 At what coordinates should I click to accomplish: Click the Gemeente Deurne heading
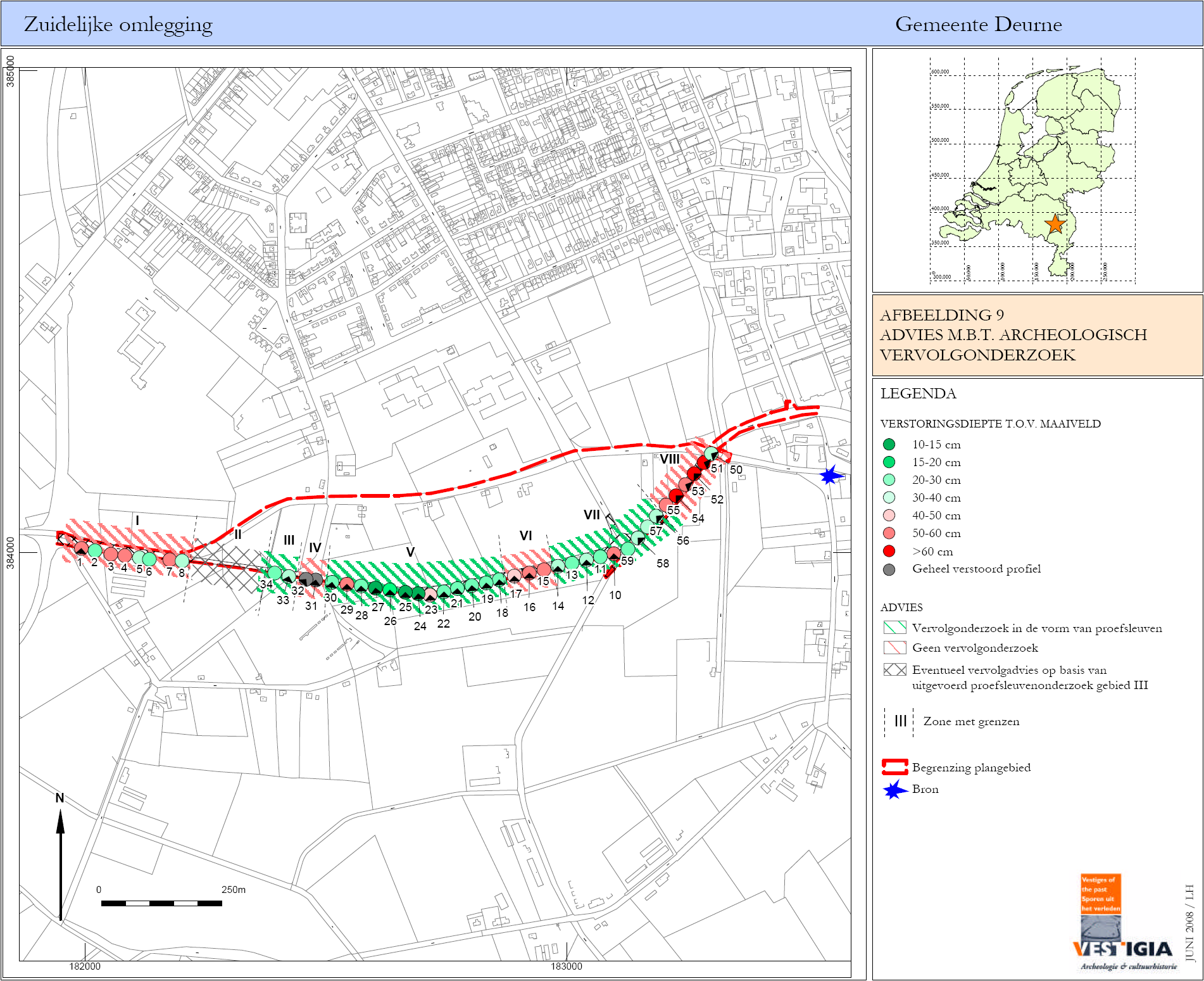[x=979, y=24]
